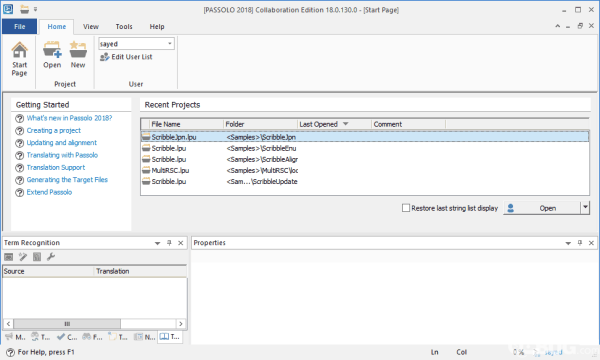
Task: Switch to the View ribbon tab
Action: [x=91, y=26]
